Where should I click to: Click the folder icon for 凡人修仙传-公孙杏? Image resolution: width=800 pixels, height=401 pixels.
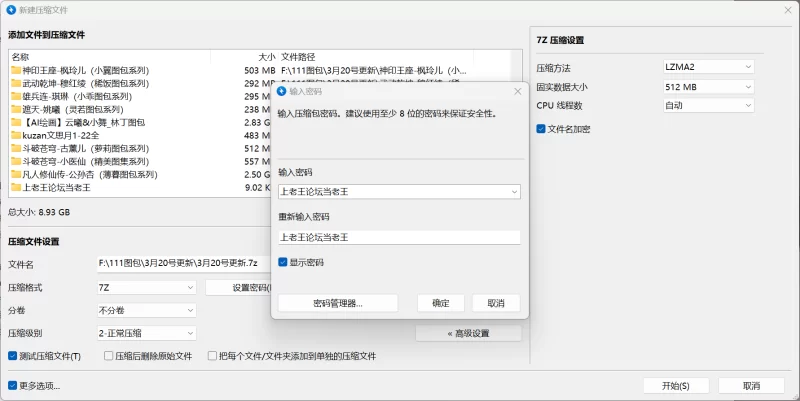[16, 174]
